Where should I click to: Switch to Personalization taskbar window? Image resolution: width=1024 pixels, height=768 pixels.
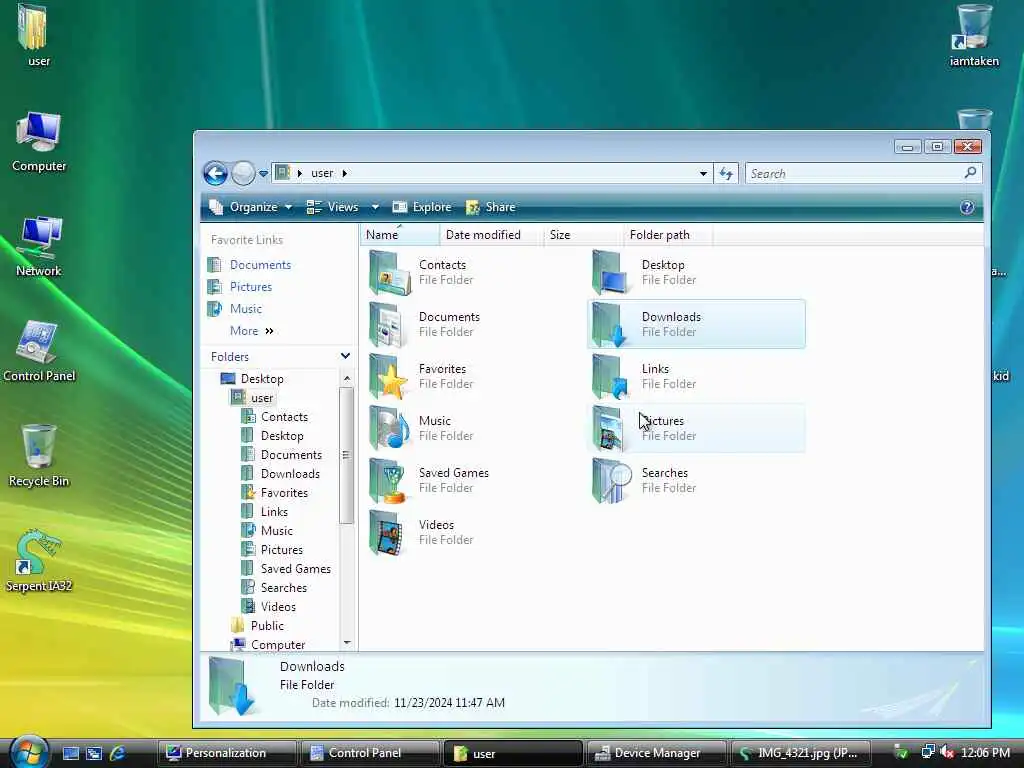(x=226, y=753)
